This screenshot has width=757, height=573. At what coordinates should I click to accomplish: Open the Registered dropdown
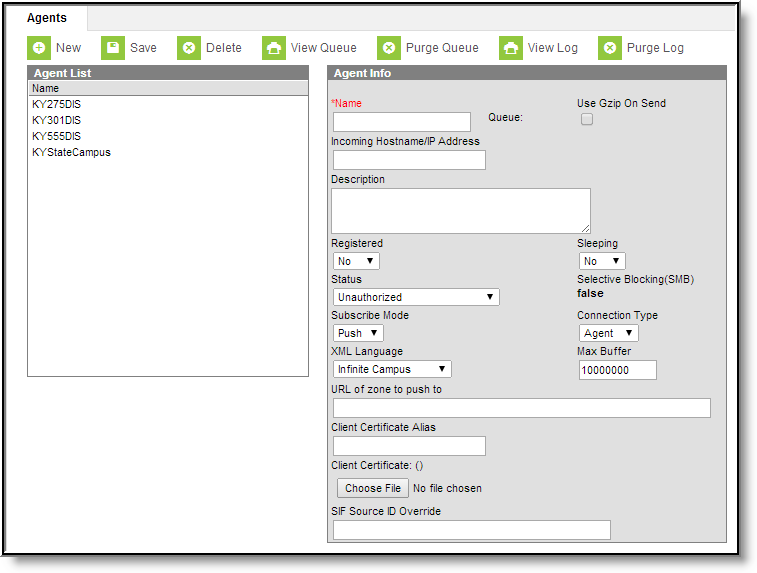tap(356, 261)
